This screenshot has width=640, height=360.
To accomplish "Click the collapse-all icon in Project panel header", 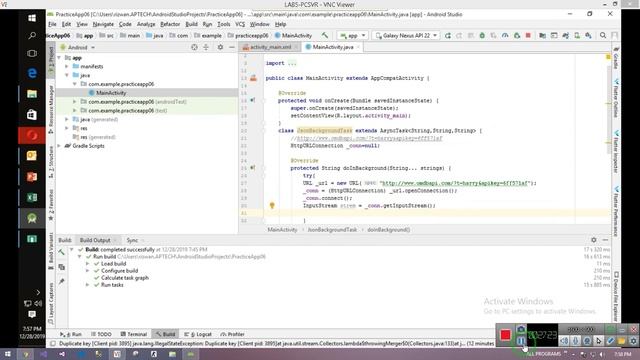I will pyautogui.click(x=206, y=47).
